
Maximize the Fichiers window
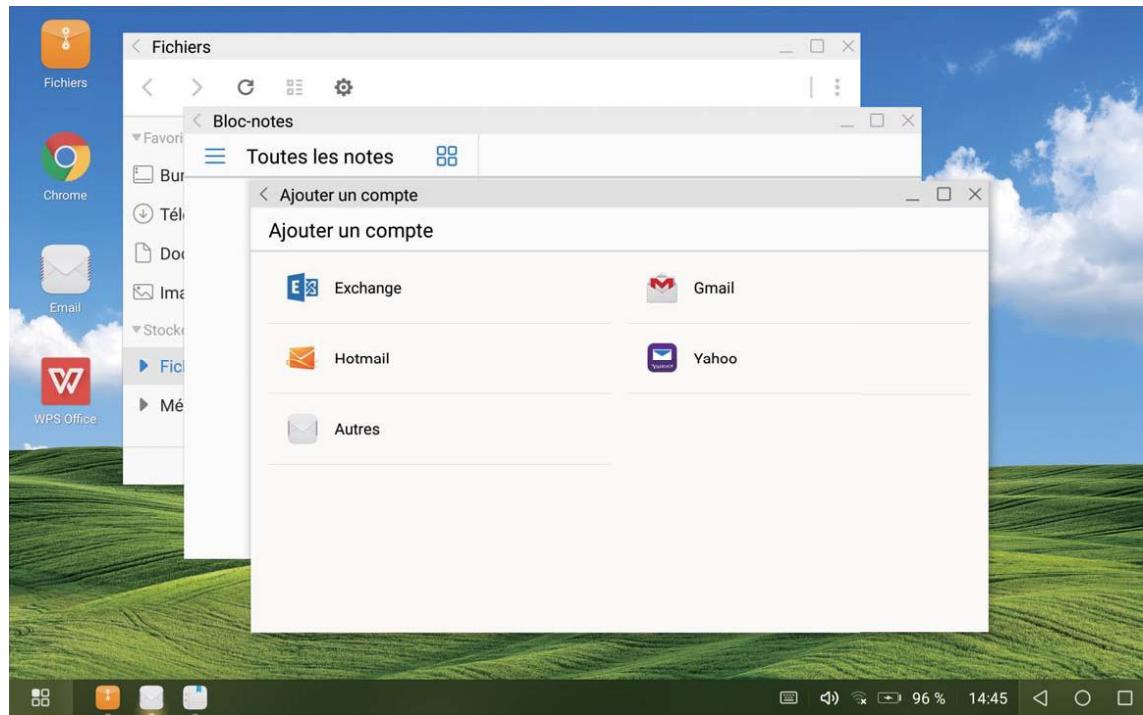point(817,46)
